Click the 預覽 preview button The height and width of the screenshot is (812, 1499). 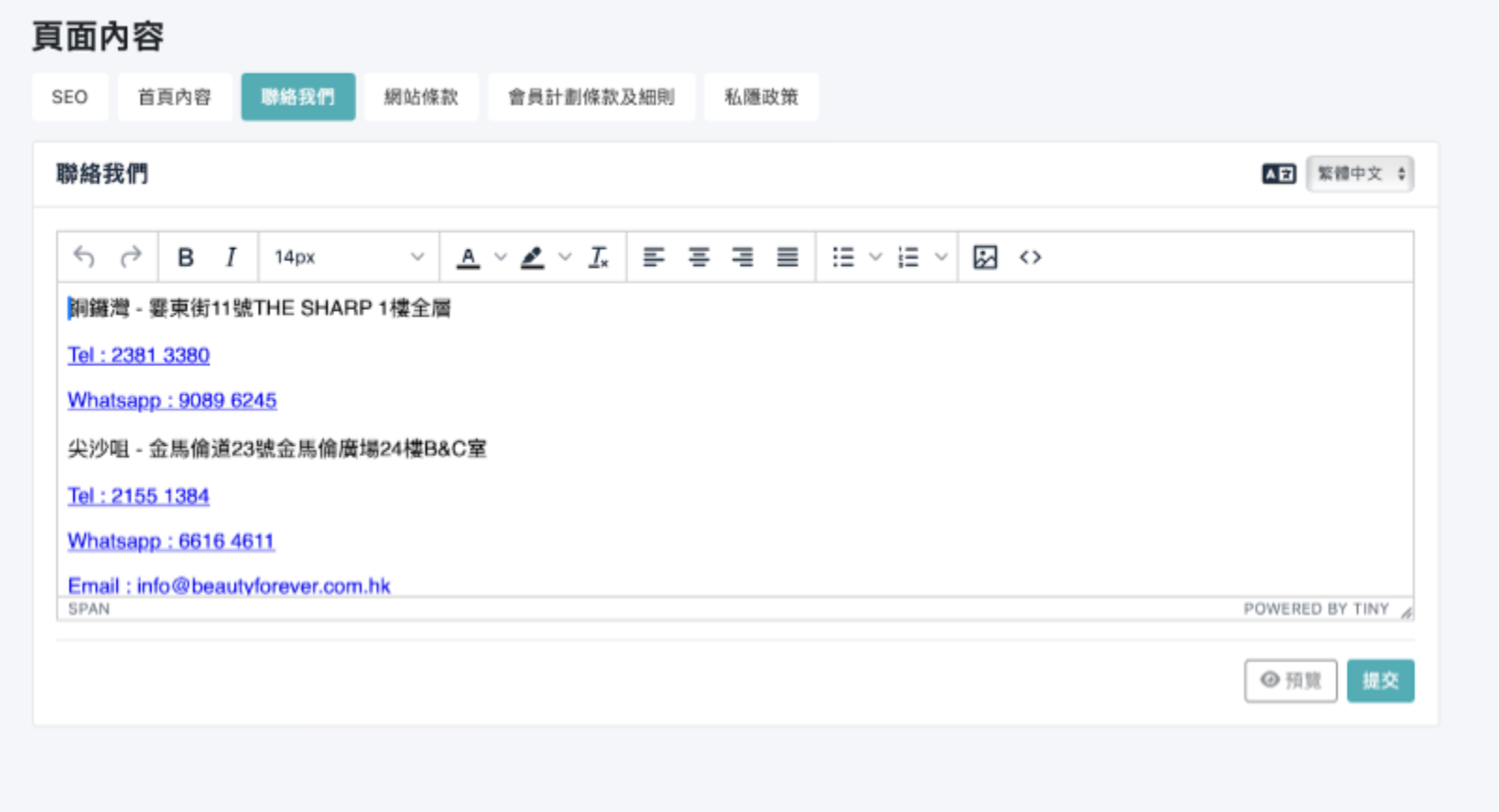[1290, 680]
